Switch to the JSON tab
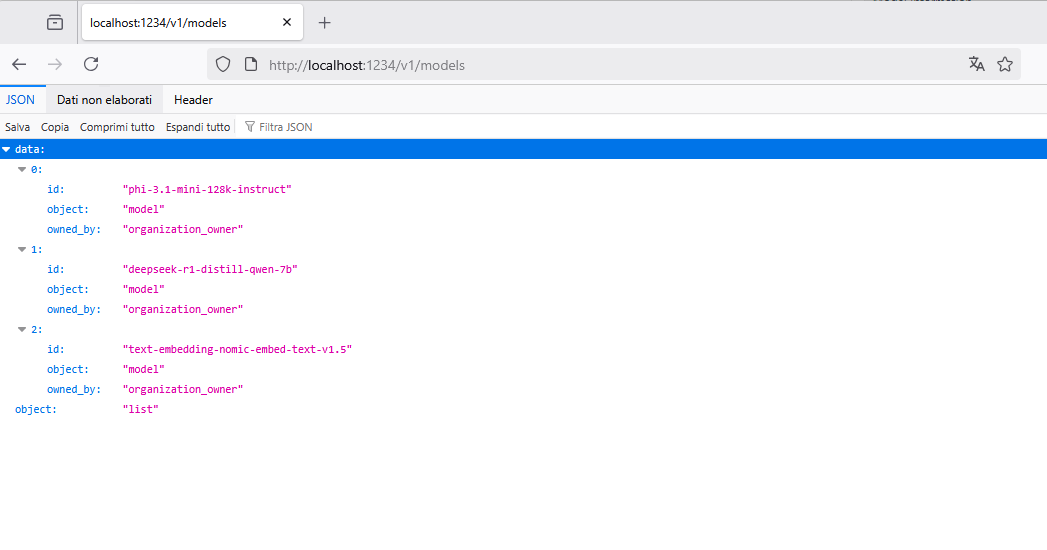1047x550 pixels. pos(21,99)
